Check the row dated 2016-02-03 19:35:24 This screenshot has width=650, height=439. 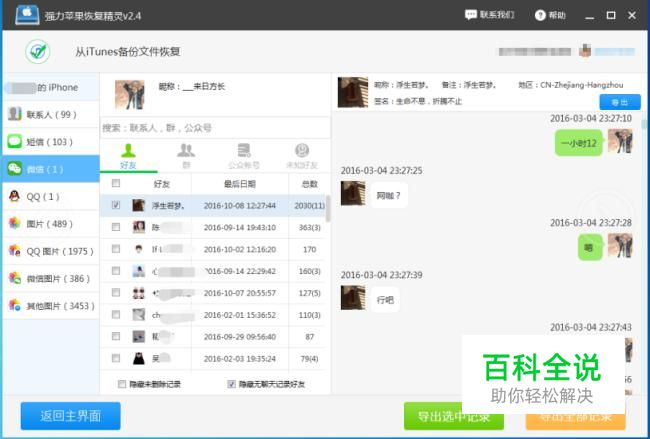[x=116, y=358]
